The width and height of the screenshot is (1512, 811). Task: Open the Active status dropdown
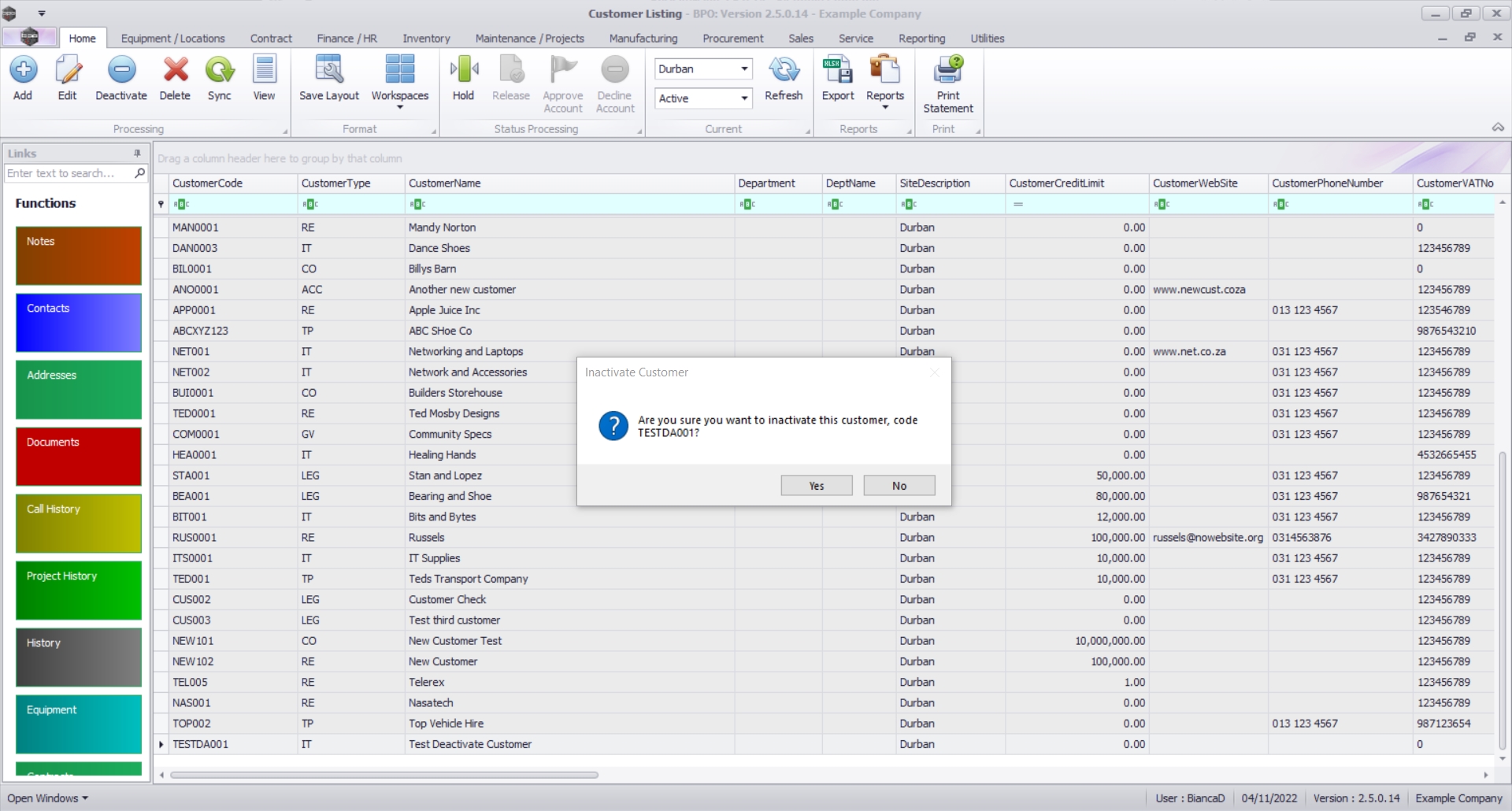click(x=744, y=98)
